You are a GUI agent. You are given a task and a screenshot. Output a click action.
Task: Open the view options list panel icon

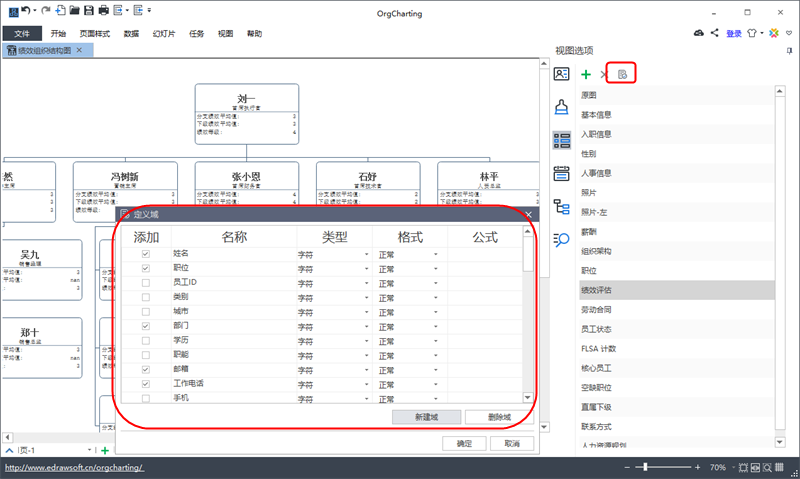click(562, 140)
